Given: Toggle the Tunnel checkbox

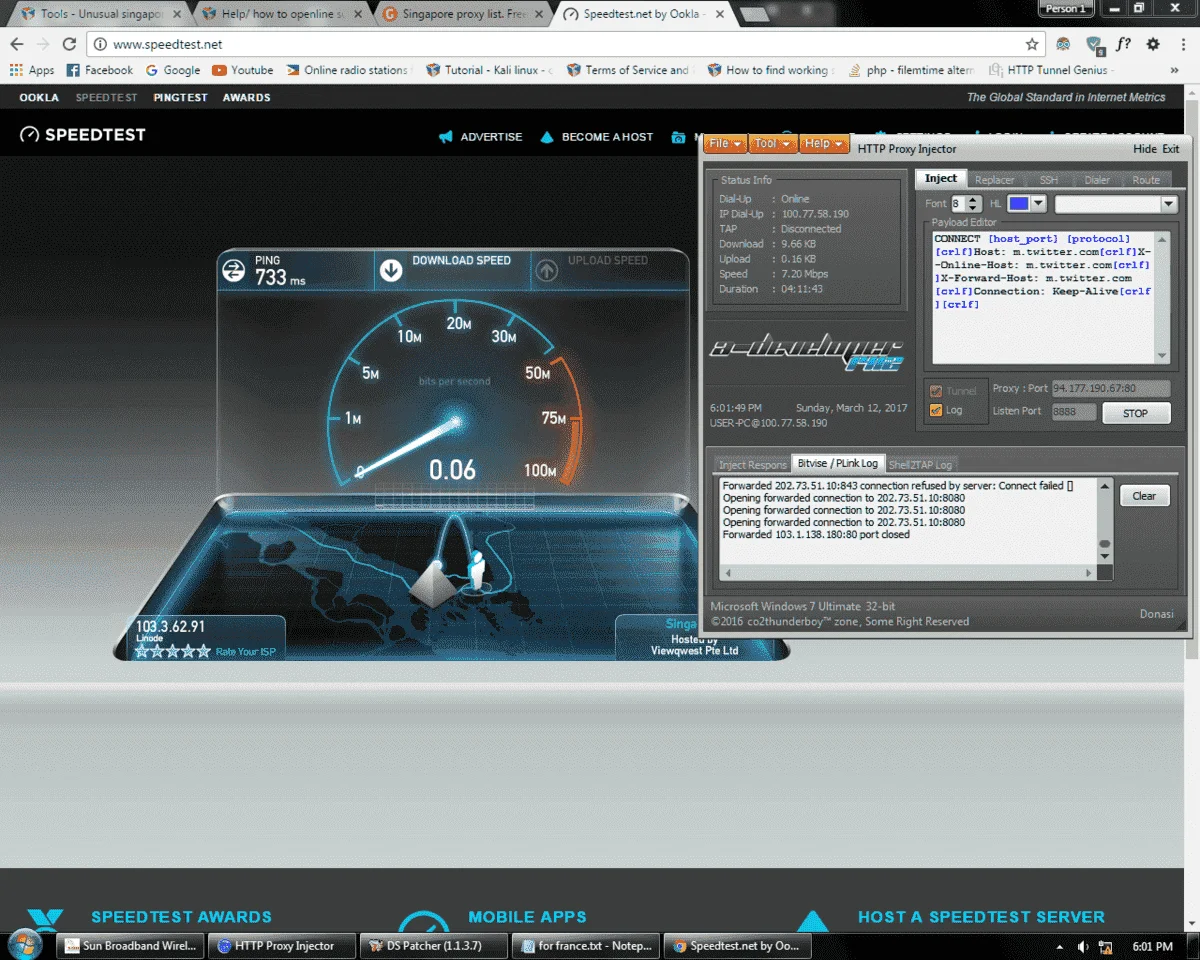Looking at the screenshot, I should [x=936, y=391].
